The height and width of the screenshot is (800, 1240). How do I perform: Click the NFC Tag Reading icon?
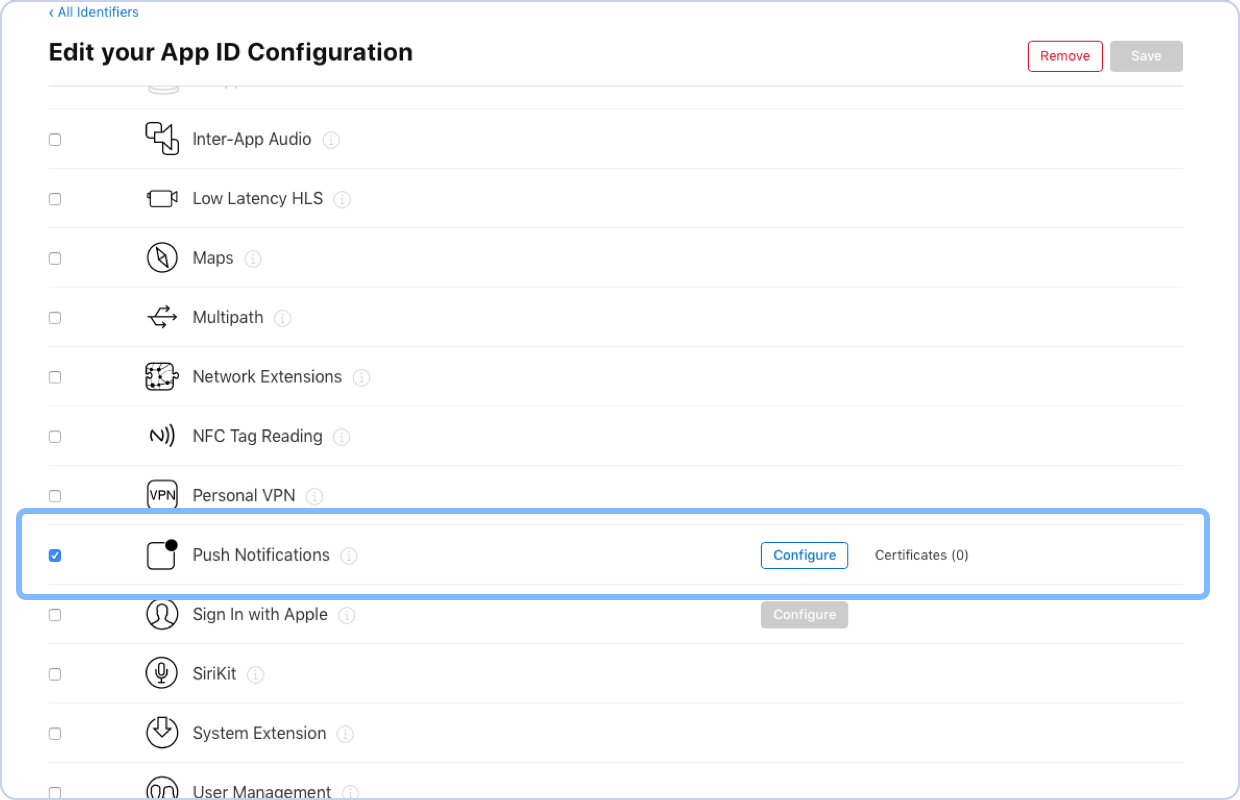point(161,436)
